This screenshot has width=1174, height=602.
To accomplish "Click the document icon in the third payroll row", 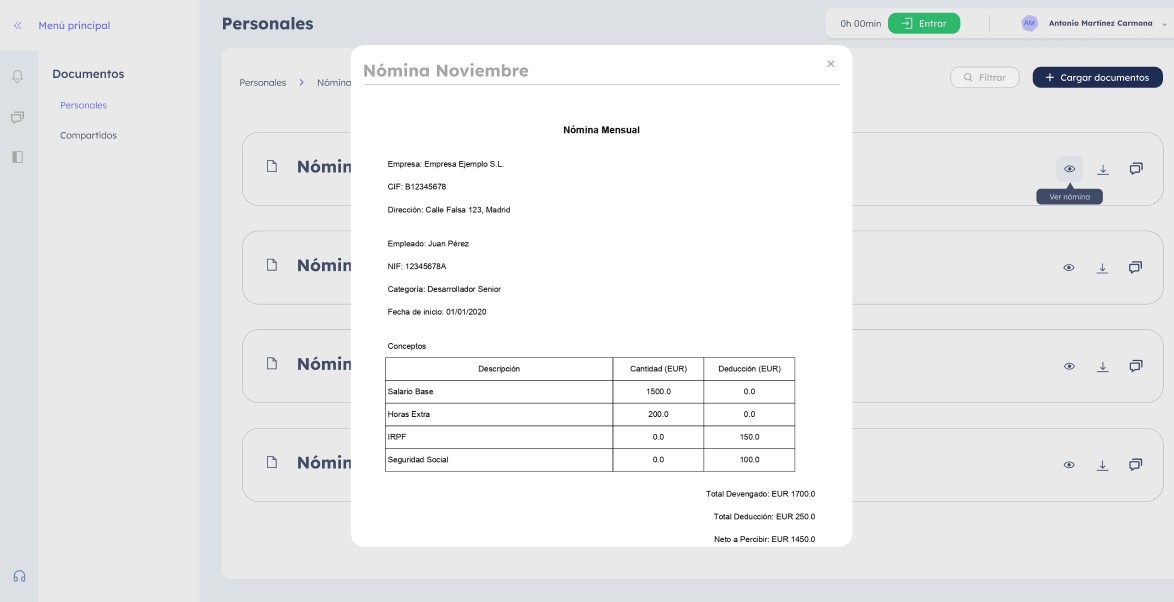I will click(x=272, y=363).
